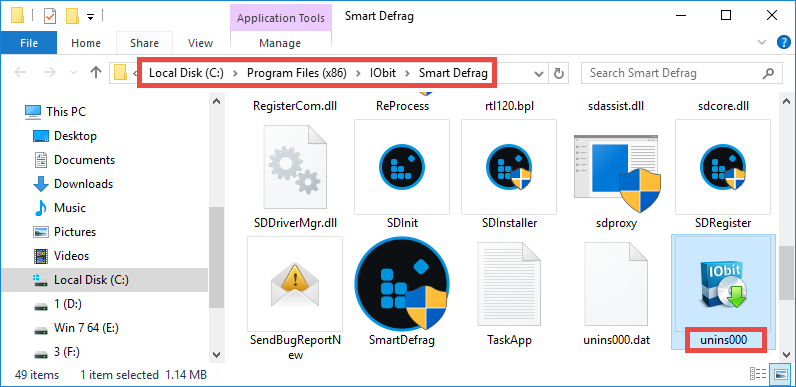Select the sdcore.dll file name
The width and height of the screenshot is (796, 387).
[723, 106]
